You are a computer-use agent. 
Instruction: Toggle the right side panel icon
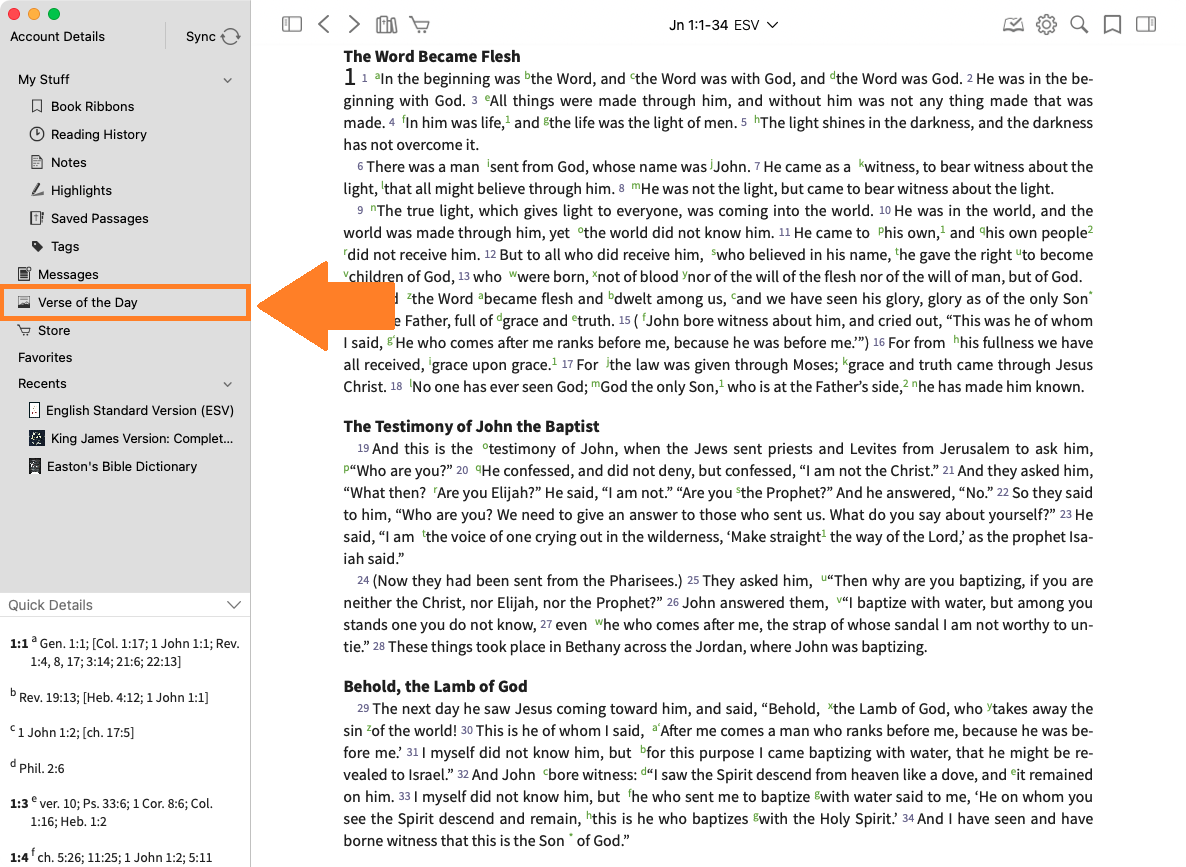(1146, 25)
